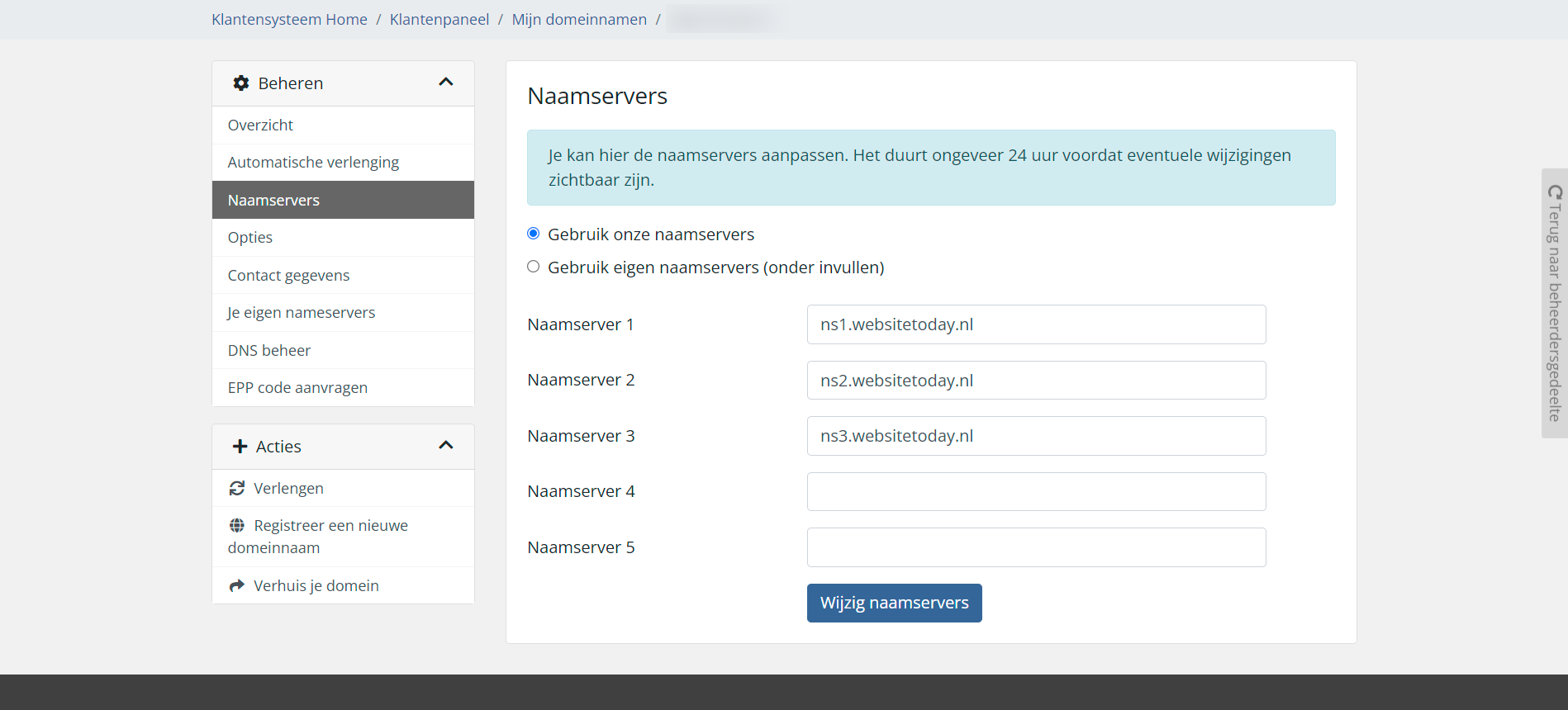Select 'Gebruik onze naamservers' radio button
1568x710 pixels.
coord(534,234)
